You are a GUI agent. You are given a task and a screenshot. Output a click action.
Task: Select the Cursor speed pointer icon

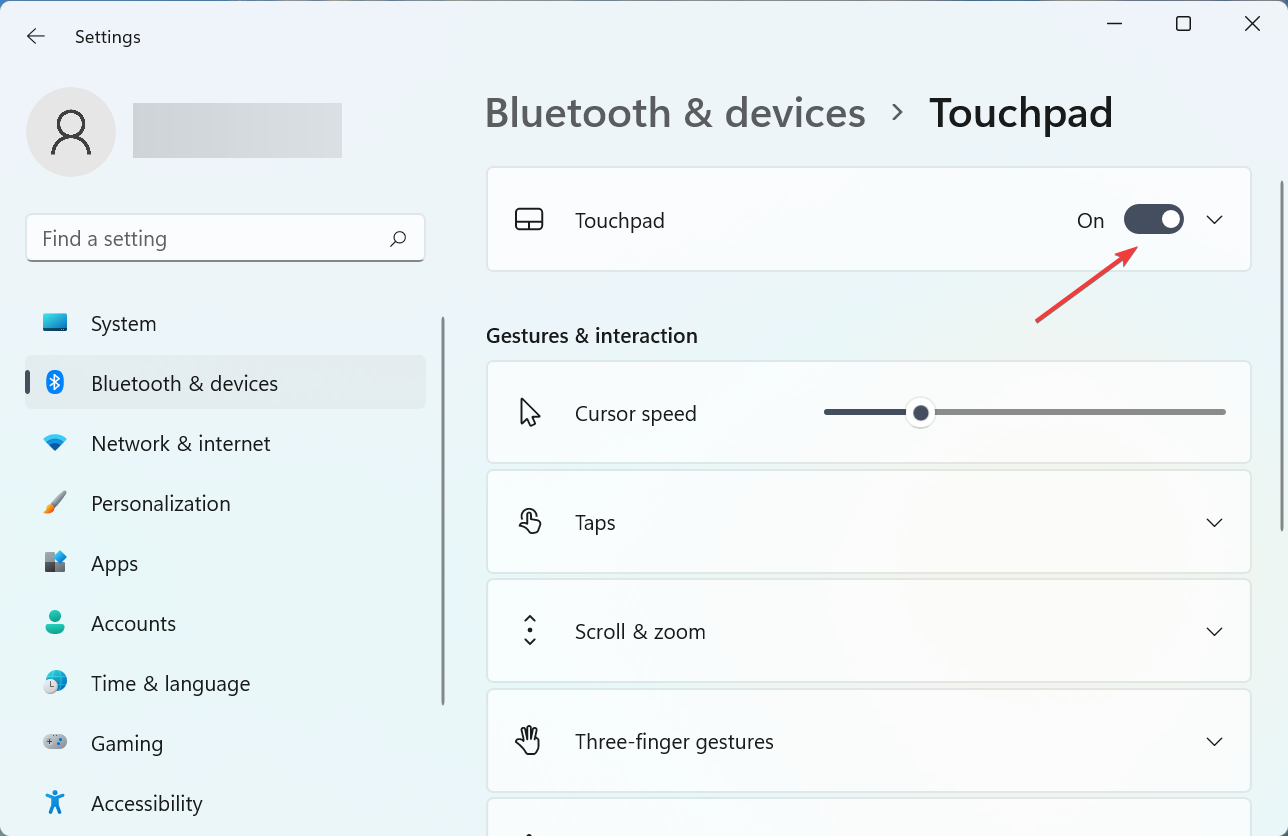coord(529,411)
